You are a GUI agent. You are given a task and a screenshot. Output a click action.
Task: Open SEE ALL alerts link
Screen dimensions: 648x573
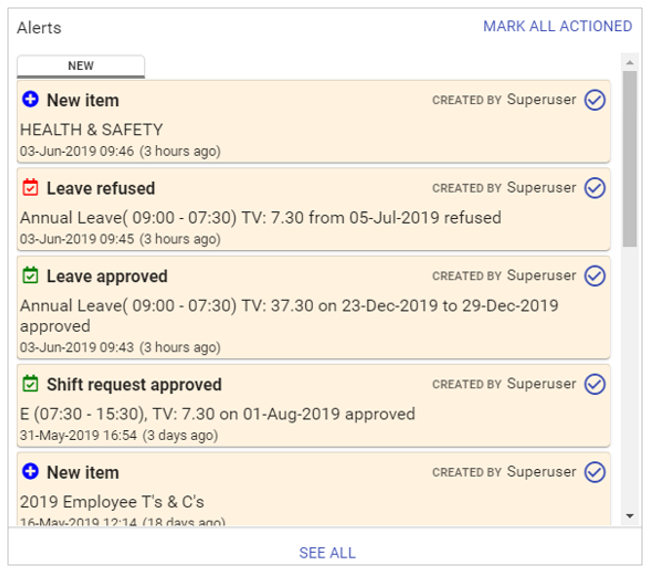click(327, 553)
